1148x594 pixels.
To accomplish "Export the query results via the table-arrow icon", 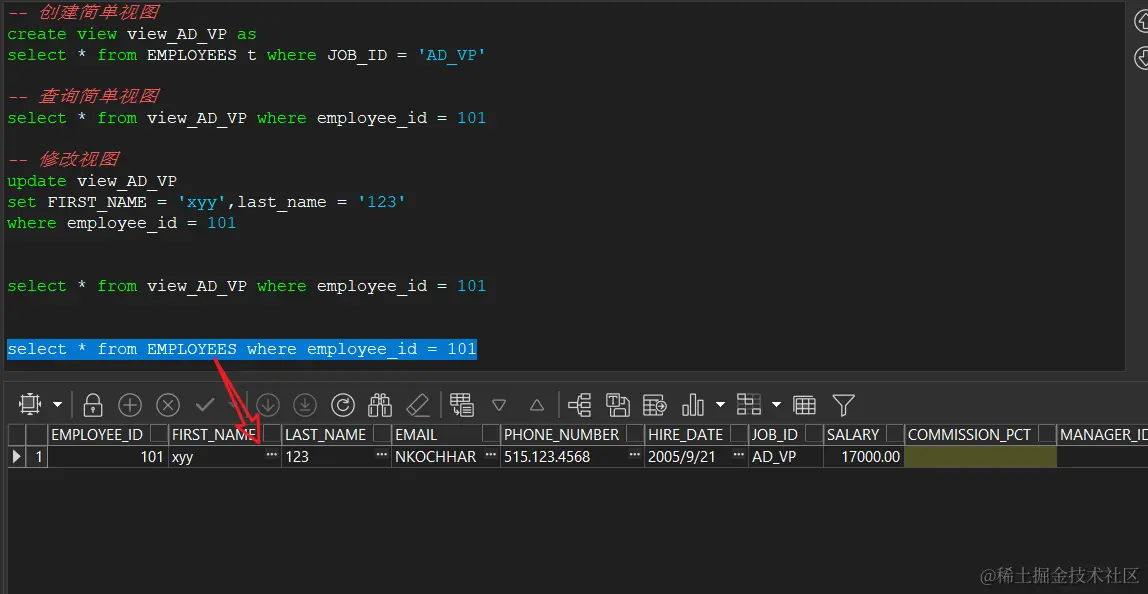I will [655, 404].
